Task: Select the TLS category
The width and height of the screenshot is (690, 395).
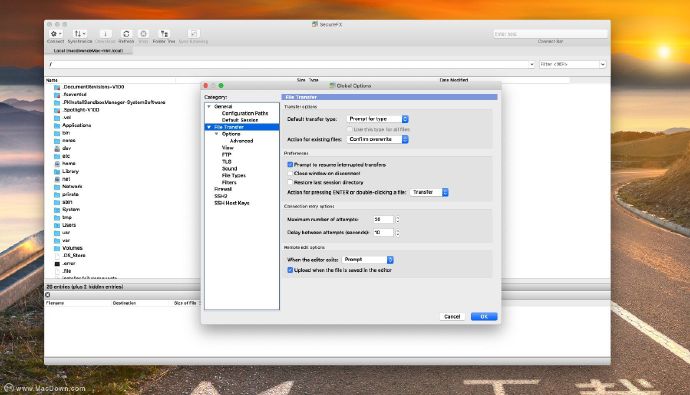Action: click(x=226, y=161)
